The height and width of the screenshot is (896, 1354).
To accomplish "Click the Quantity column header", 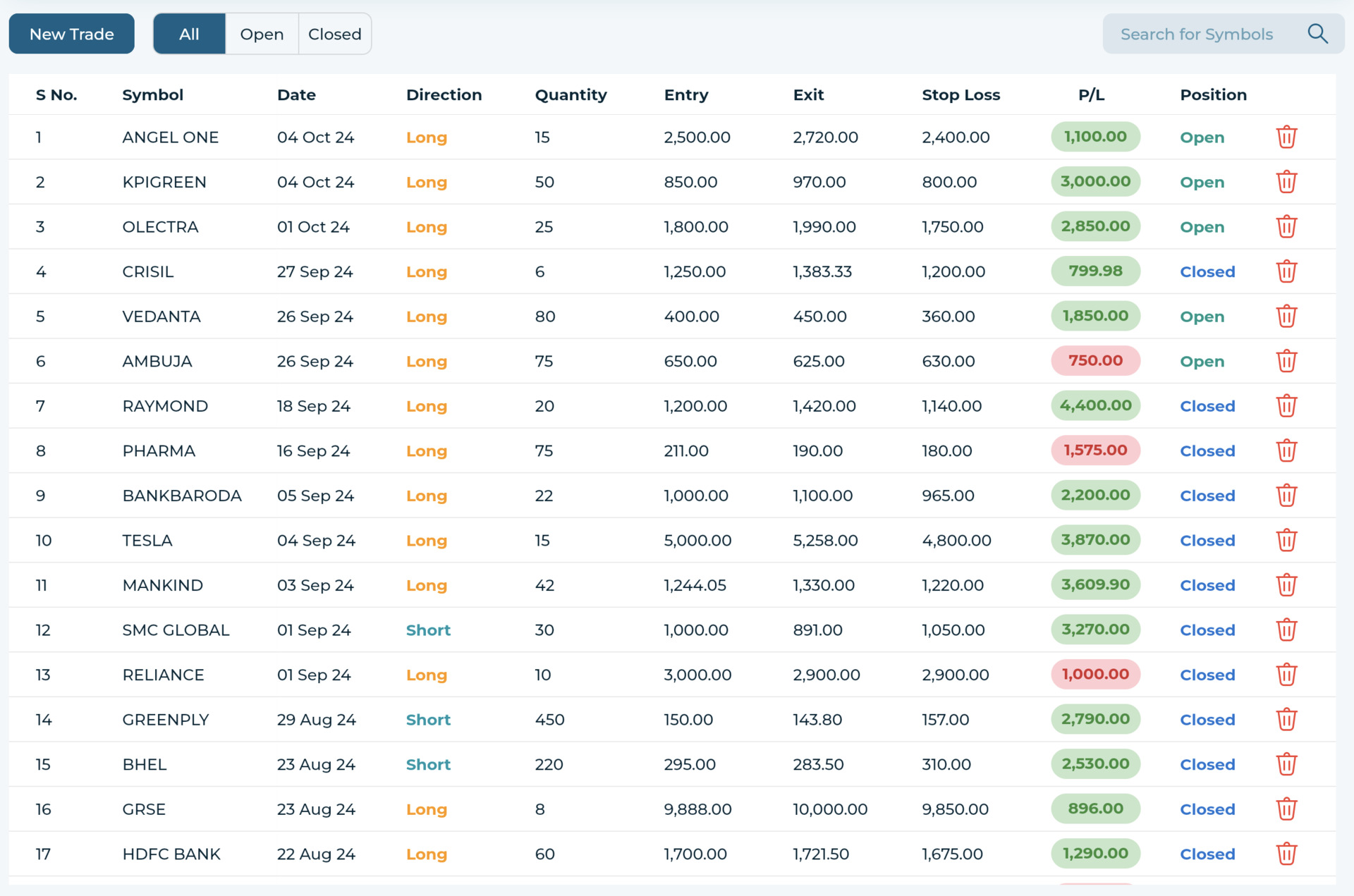I will point(571,94).
